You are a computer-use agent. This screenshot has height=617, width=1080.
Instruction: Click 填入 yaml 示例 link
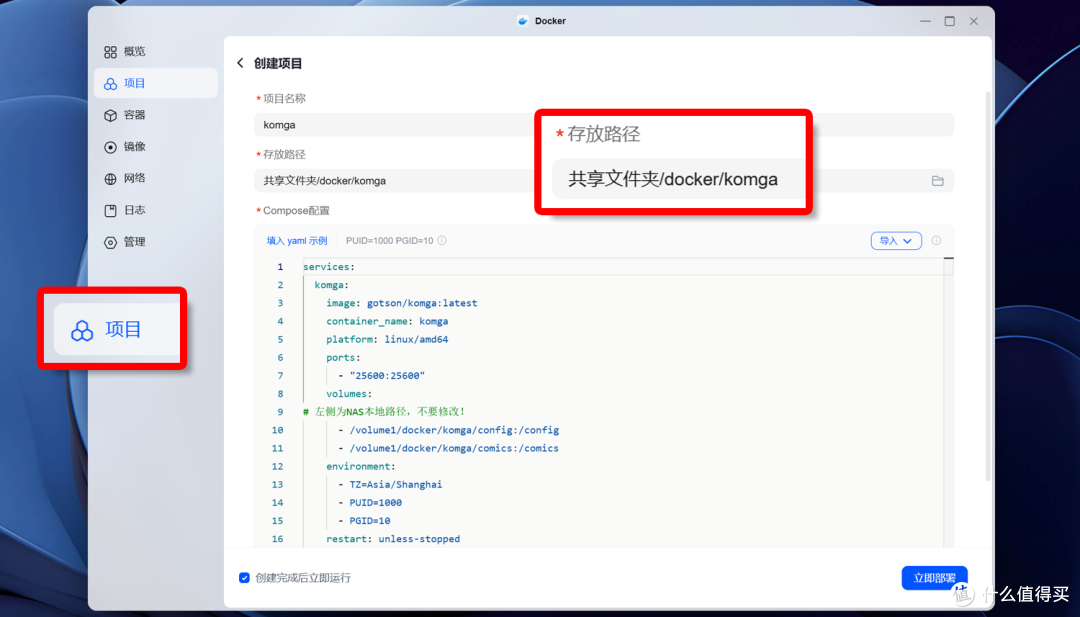297,240
